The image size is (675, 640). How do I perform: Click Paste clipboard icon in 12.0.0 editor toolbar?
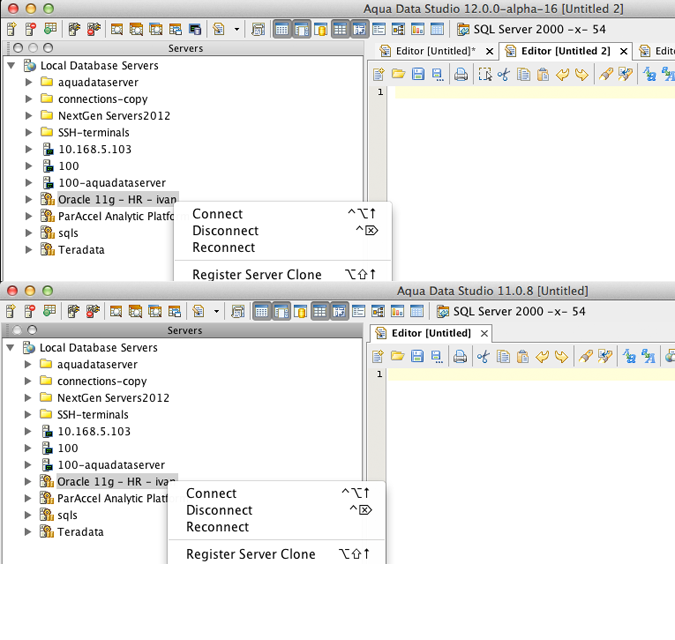(x=543, y=74)
